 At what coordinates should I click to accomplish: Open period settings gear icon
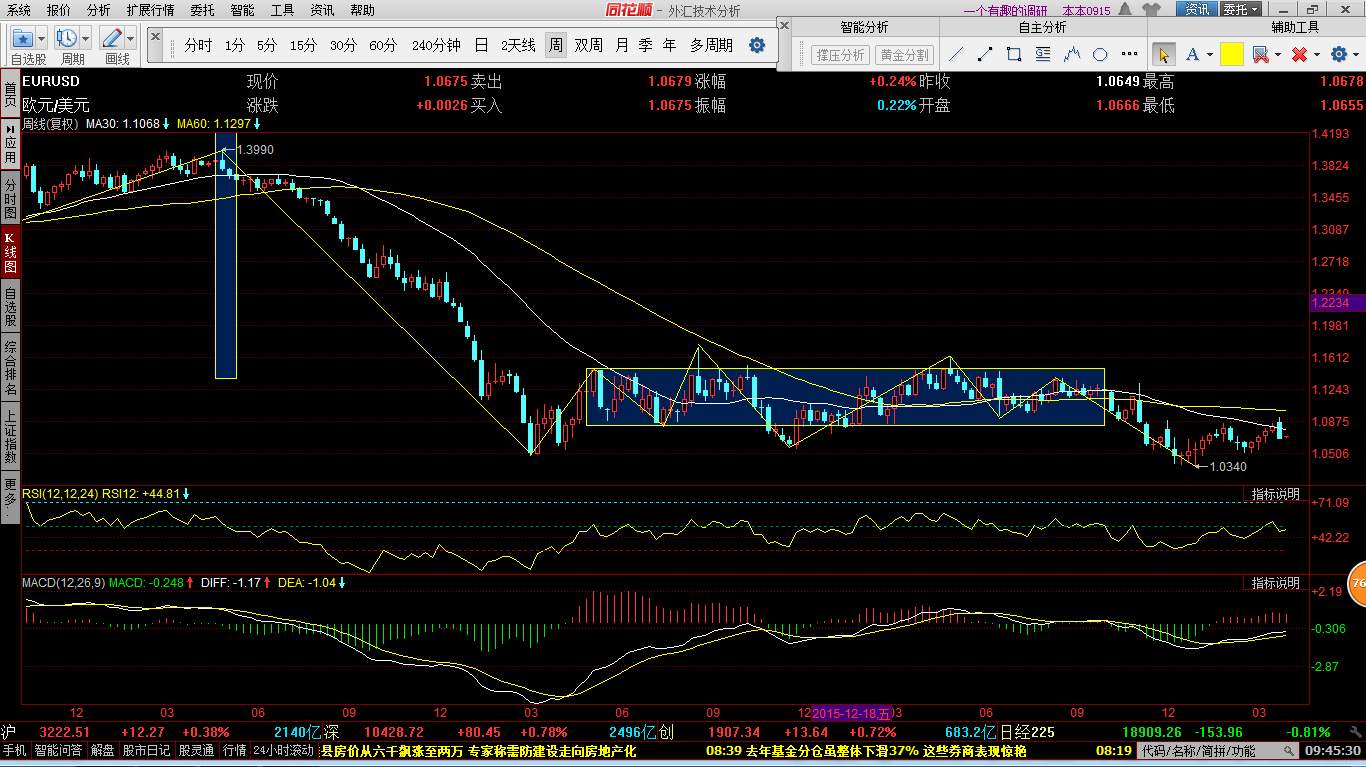tap(757, 45)
